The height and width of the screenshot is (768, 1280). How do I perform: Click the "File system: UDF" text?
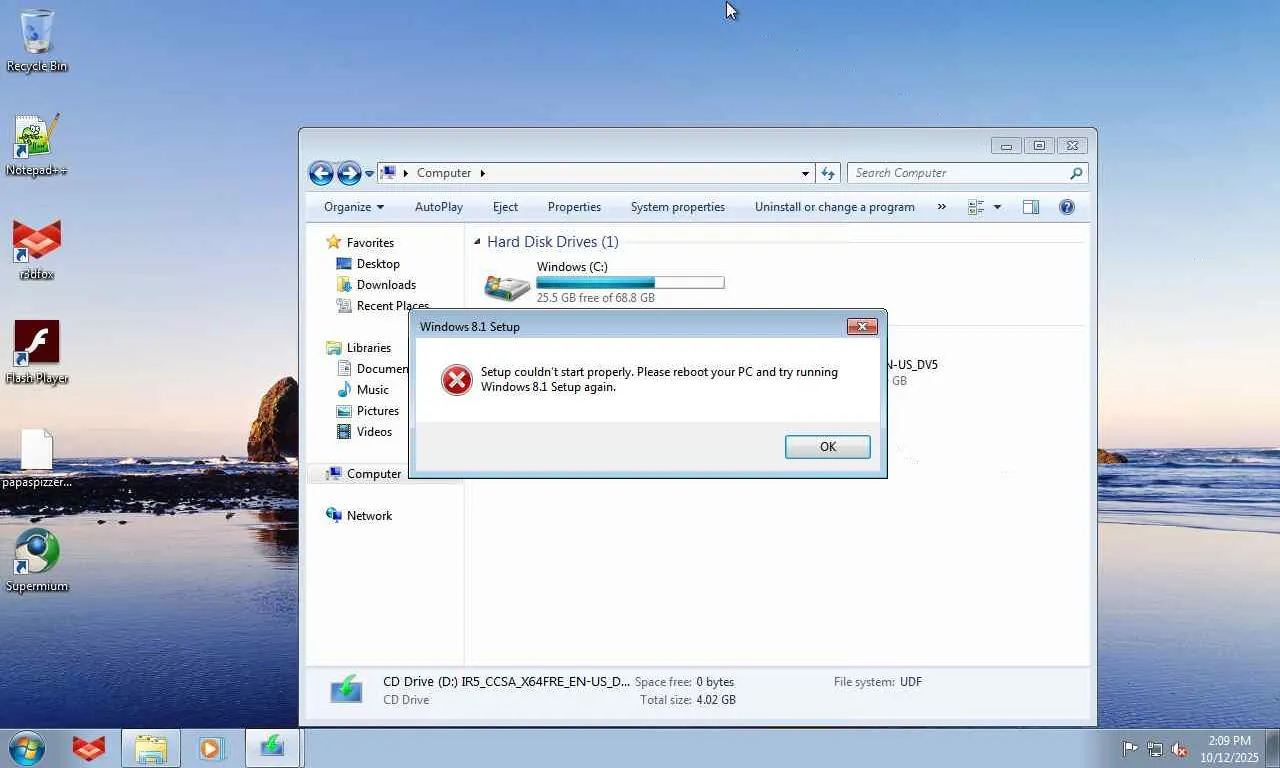[x=878, y=682]
